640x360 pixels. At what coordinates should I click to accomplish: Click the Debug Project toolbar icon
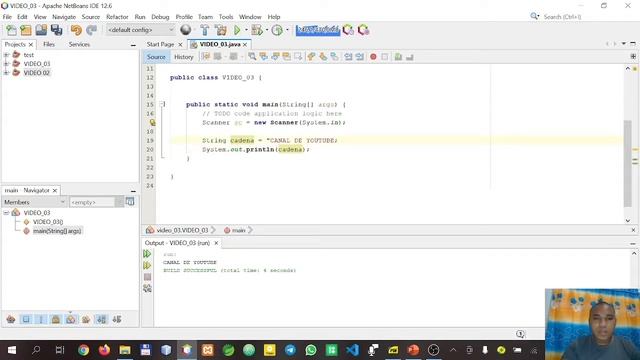pyautogui.click(x=257, y=30)
